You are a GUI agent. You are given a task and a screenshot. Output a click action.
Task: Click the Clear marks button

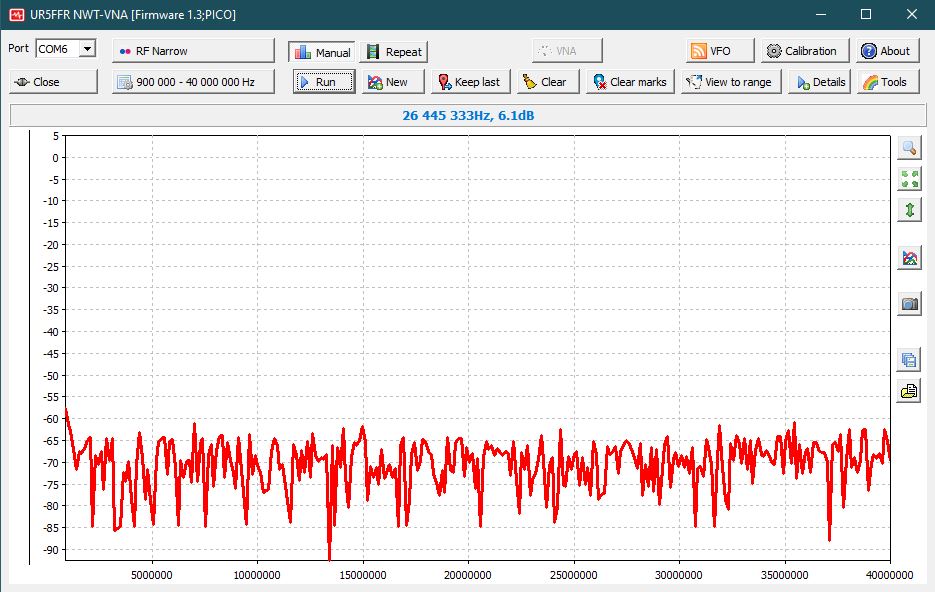point(629,82)
